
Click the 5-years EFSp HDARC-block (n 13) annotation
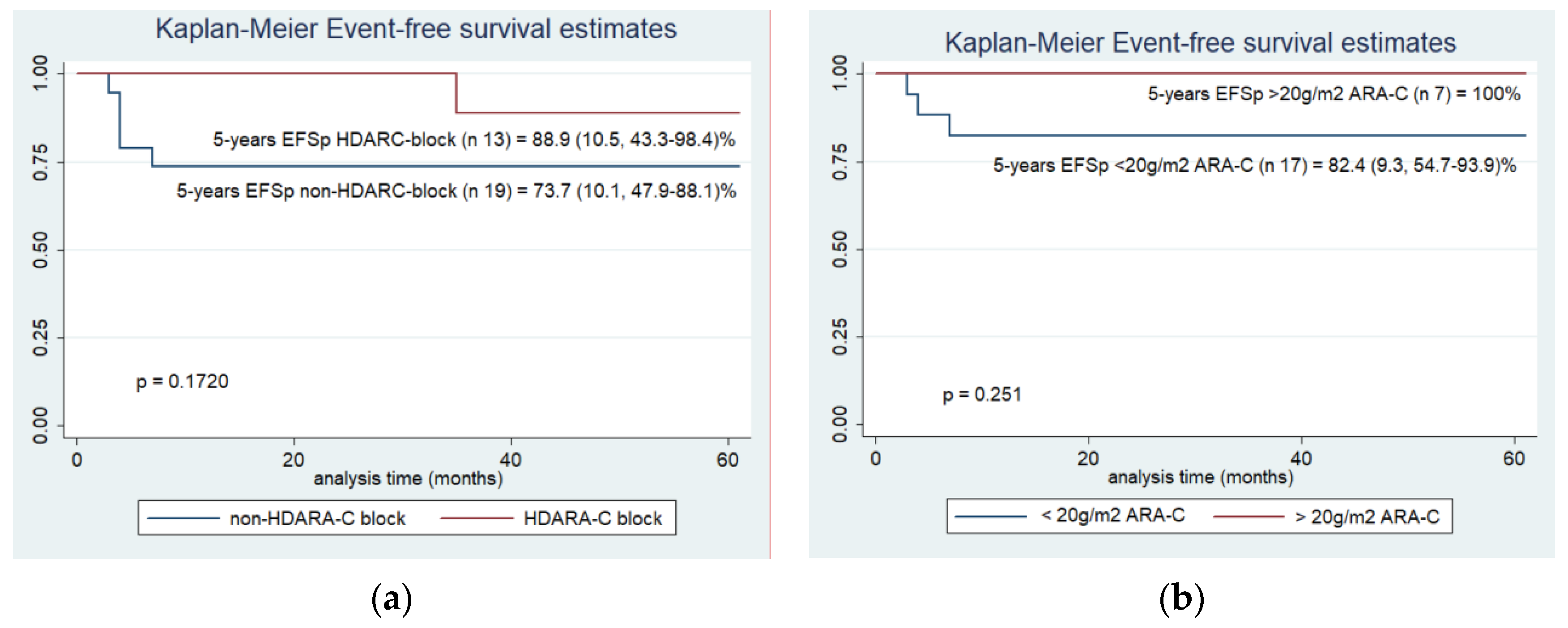pyautogui.click(x=473, y=140)
